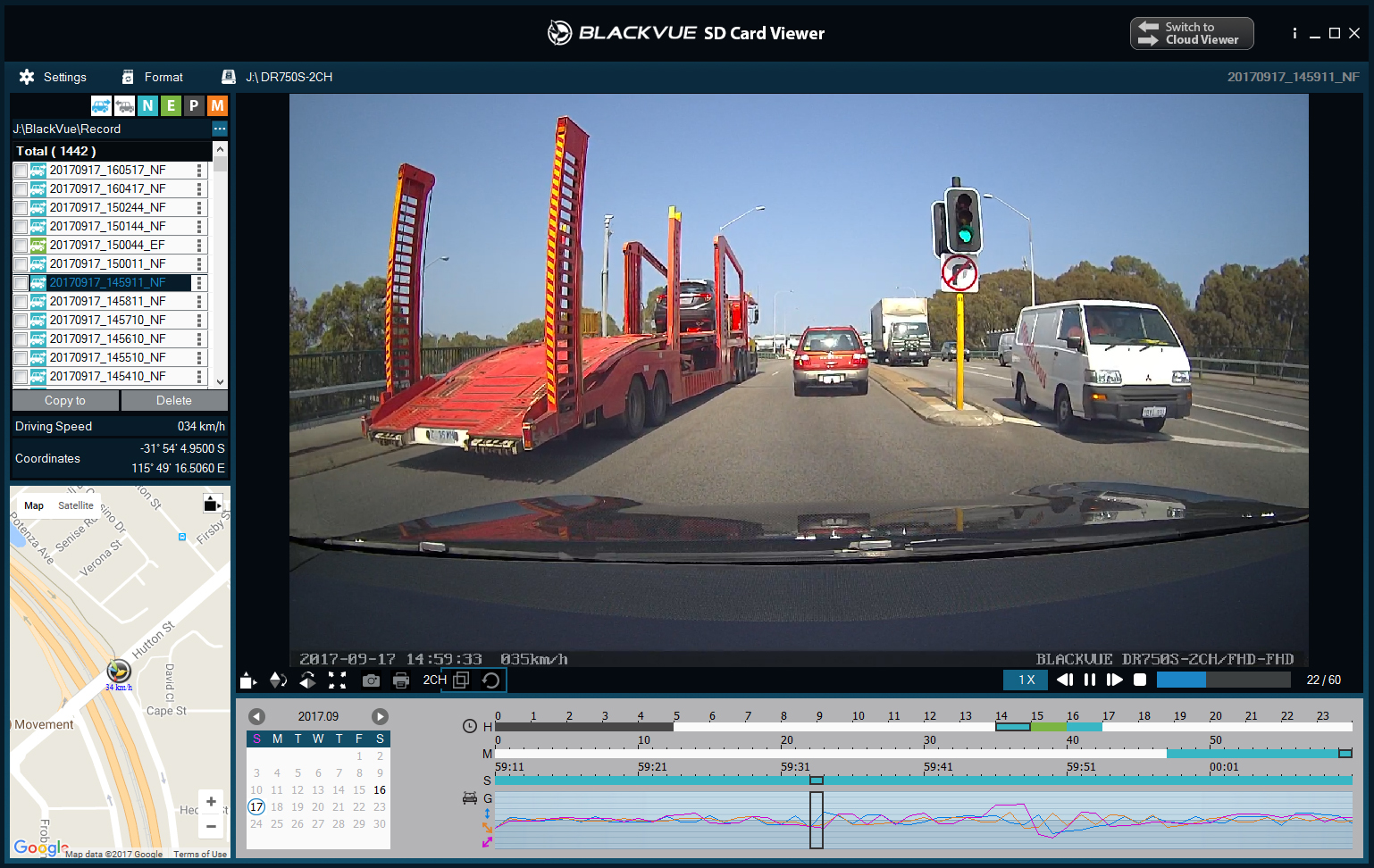Click the print icon below the video
The image size is (1374, 868).
401,680
